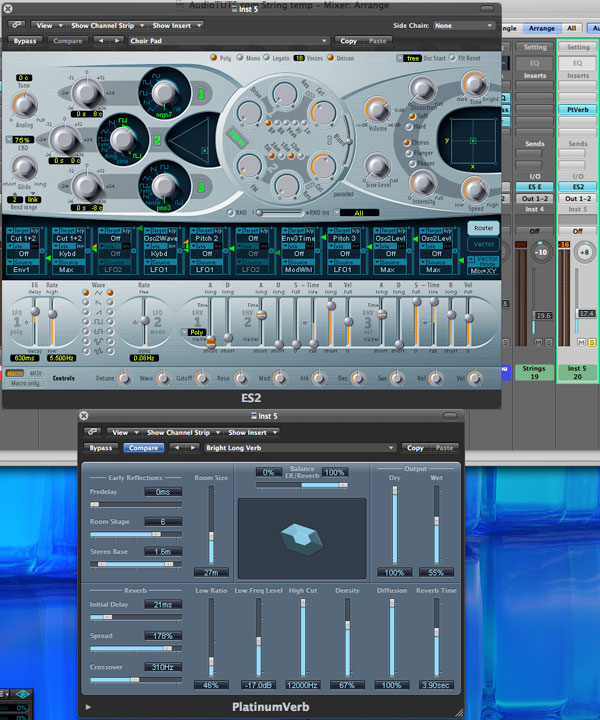This screenshot has width=600, height=720.
Task: Click the effect Speed knob
Action: click(475, 190)
